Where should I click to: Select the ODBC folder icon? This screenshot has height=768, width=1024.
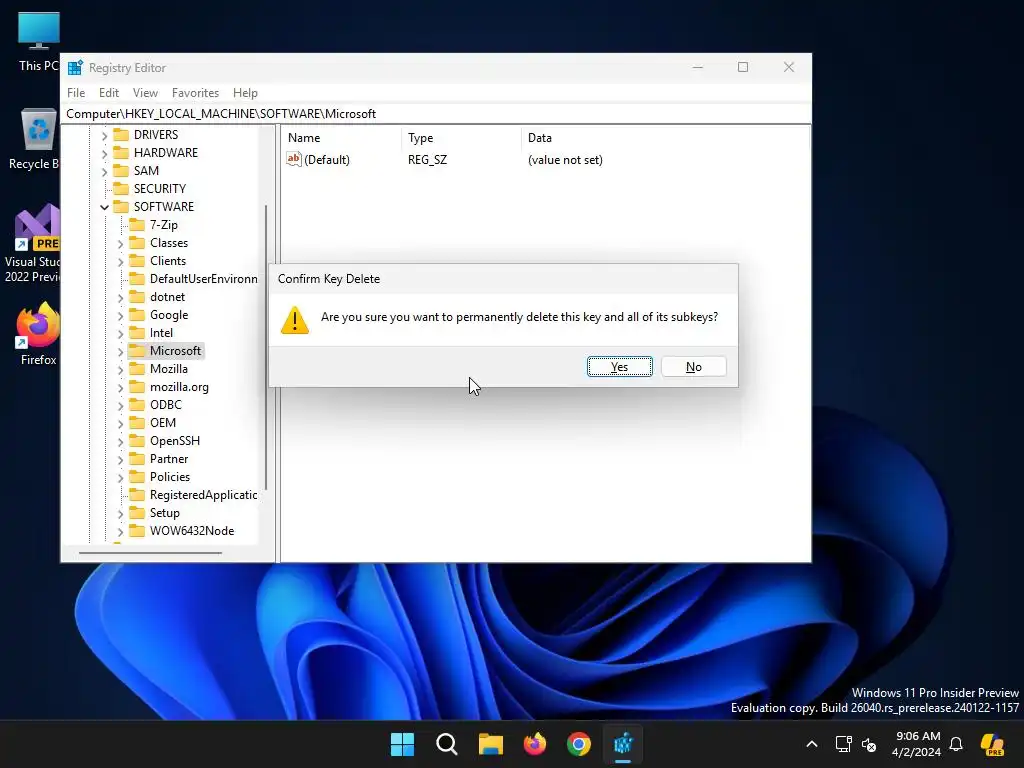coord(136,405)
